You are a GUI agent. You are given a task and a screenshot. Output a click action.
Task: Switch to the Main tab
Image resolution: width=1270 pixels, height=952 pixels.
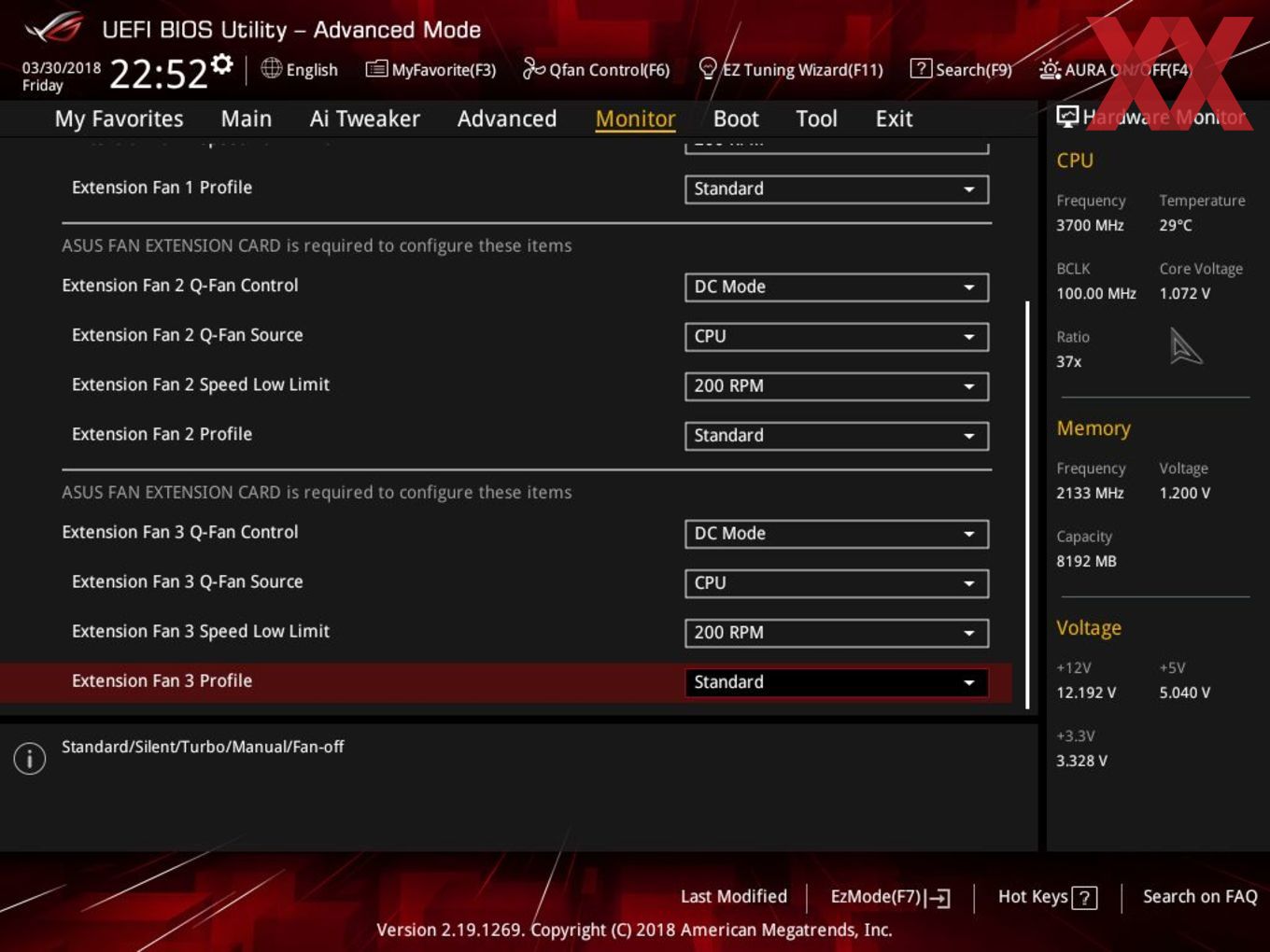(x=247, y=119)
